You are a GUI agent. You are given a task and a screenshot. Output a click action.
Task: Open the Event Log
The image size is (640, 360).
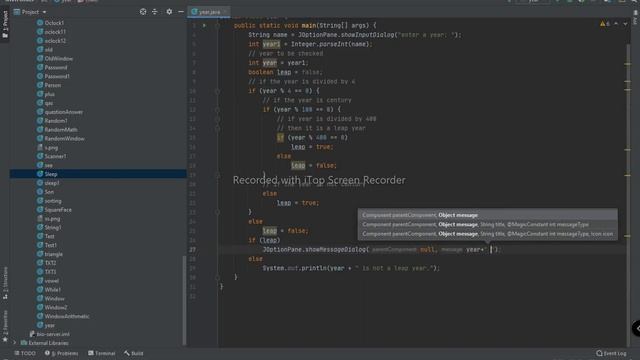click(x=611, y=353)
